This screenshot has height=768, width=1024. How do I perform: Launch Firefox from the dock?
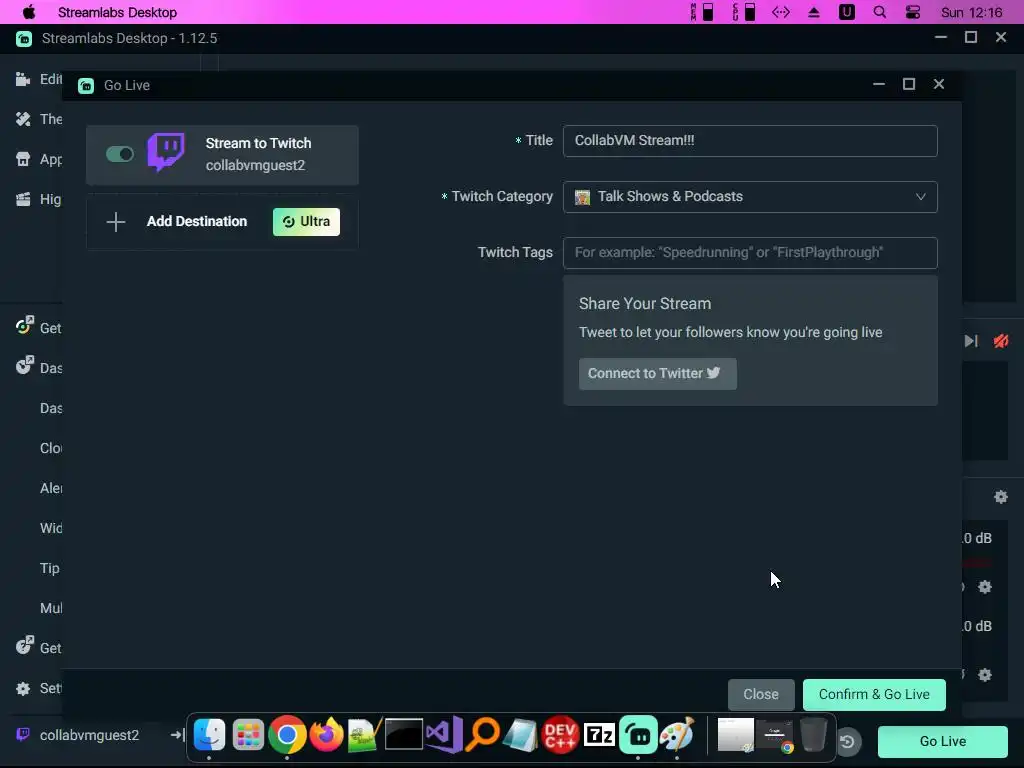coord(326,735)
